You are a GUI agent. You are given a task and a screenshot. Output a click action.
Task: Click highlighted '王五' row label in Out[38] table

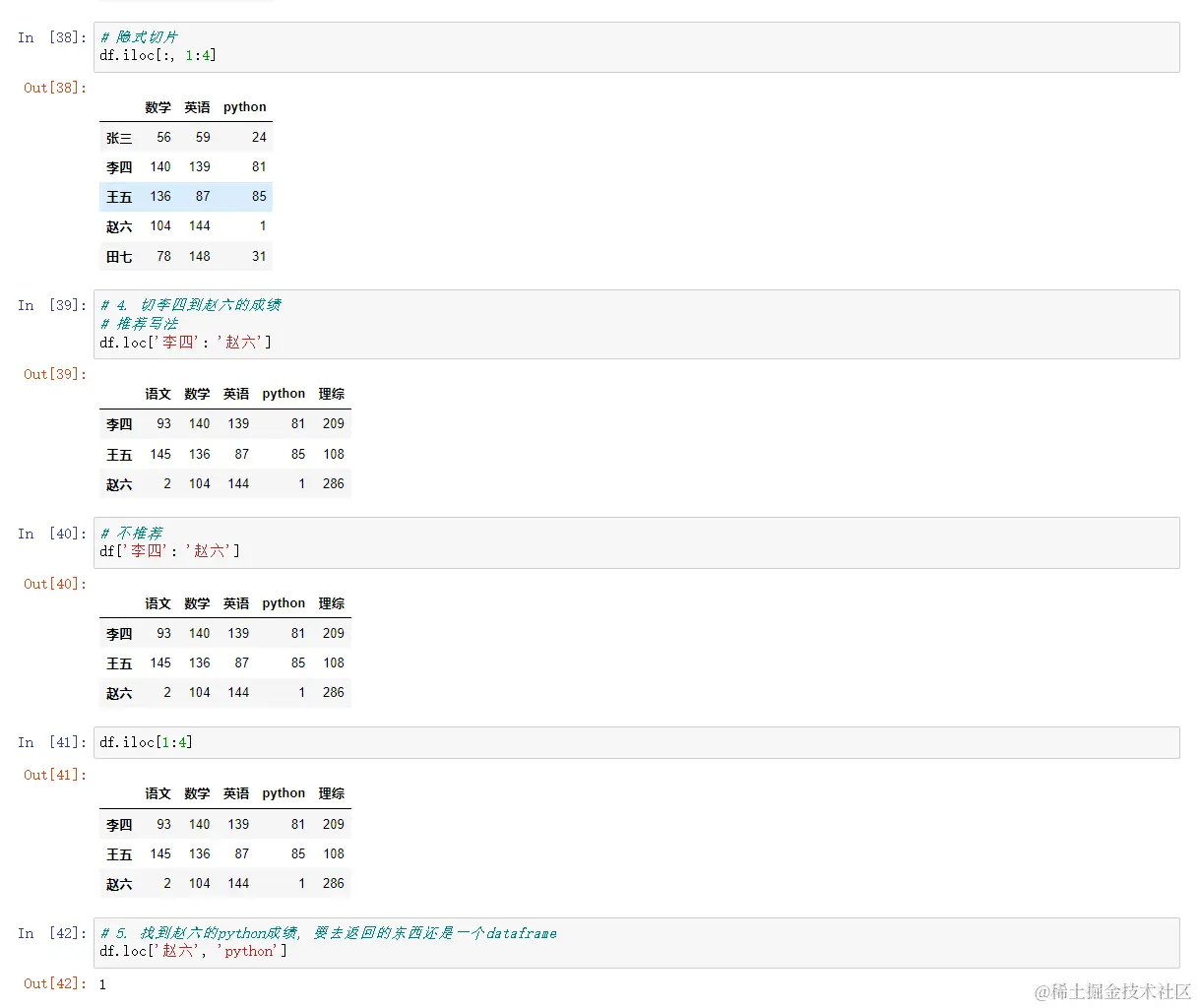119,197
